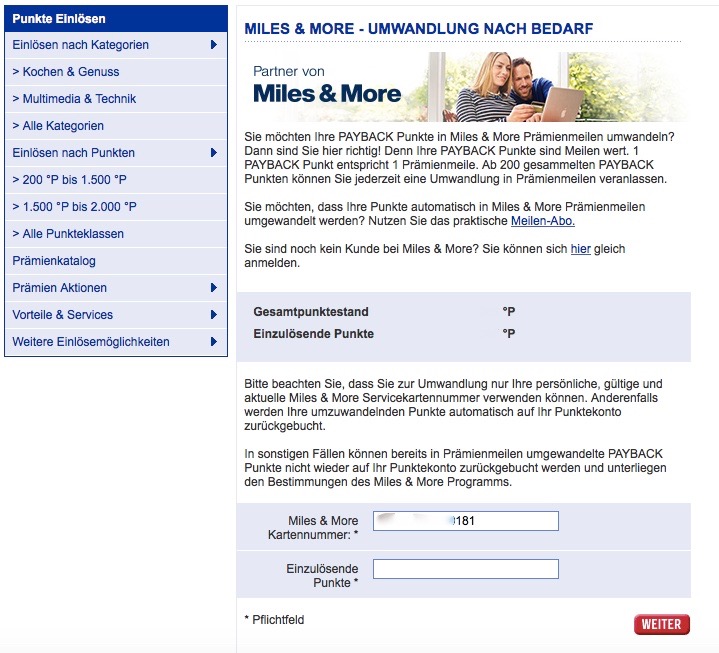This screenshot has height=653, width=719.
Task: Expand the Vorteile & Services arrow
Action: click(x=214, y=315)
